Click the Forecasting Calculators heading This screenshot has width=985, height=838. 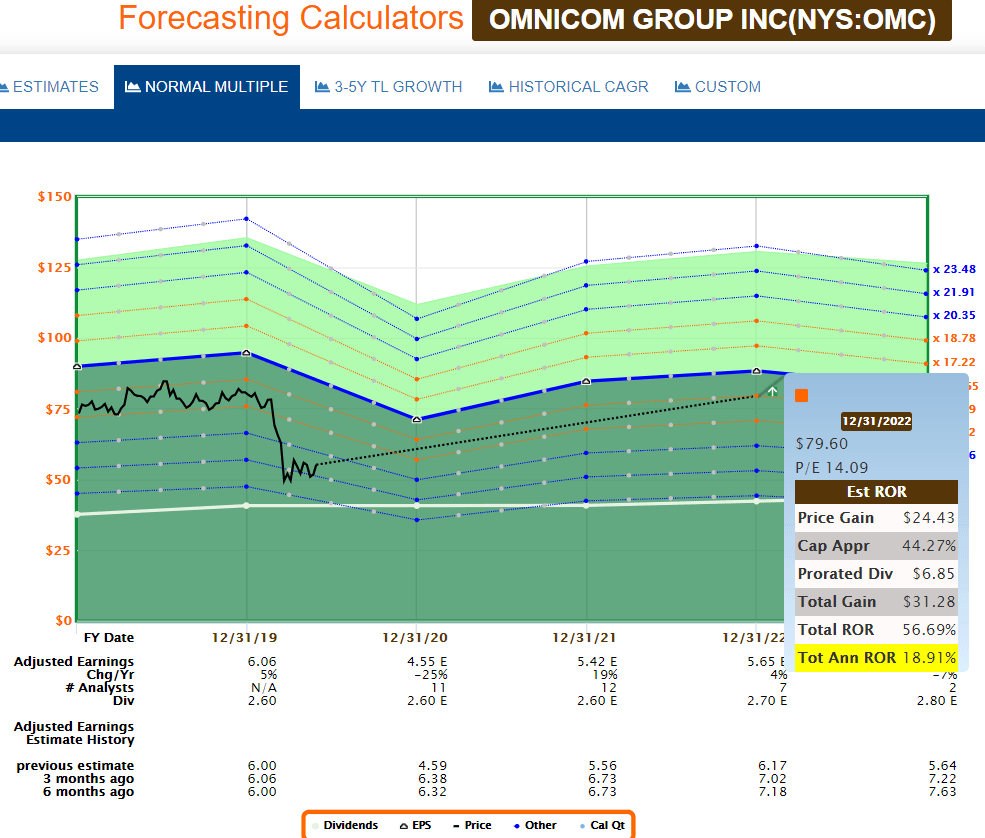[x=291, y=18]
